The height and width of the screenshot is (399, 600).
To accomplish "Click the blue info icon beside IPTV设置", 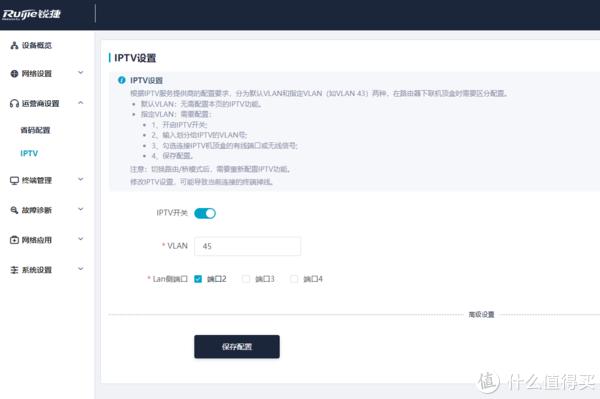I will tap(122, 80).
